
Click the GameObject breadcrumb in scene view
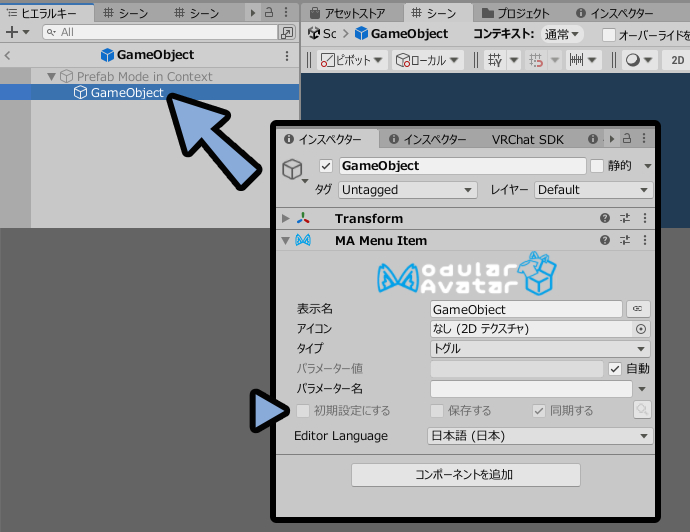[401, 33]
